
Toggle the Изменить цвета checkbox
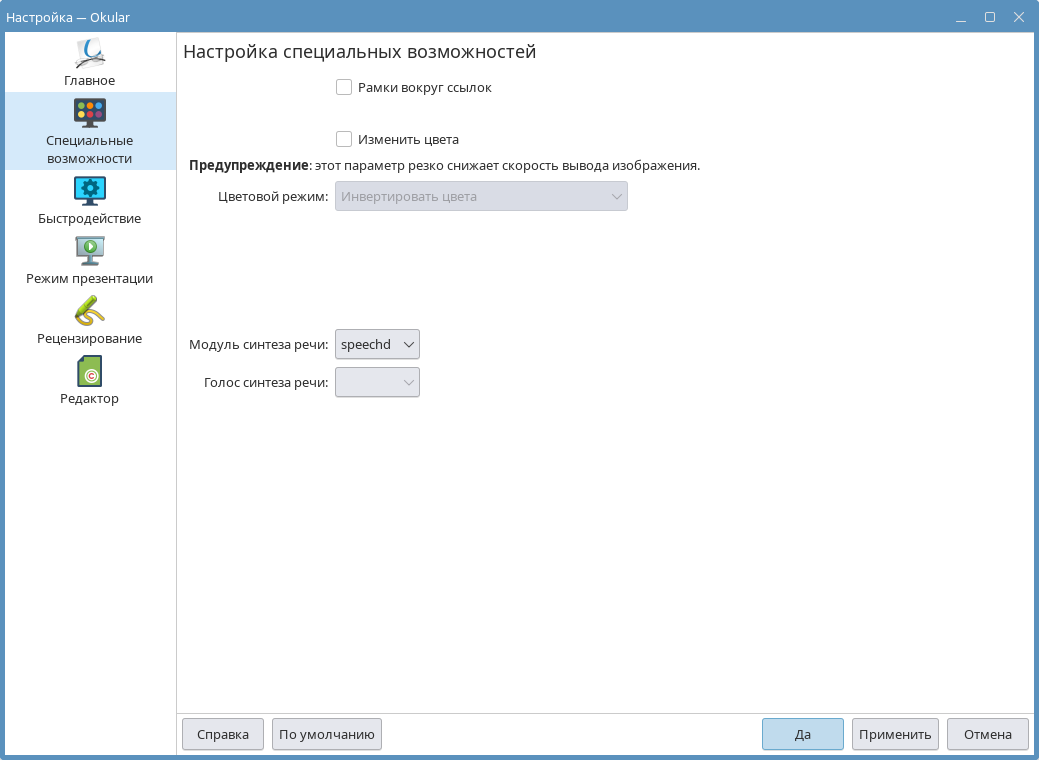[344, 139]
